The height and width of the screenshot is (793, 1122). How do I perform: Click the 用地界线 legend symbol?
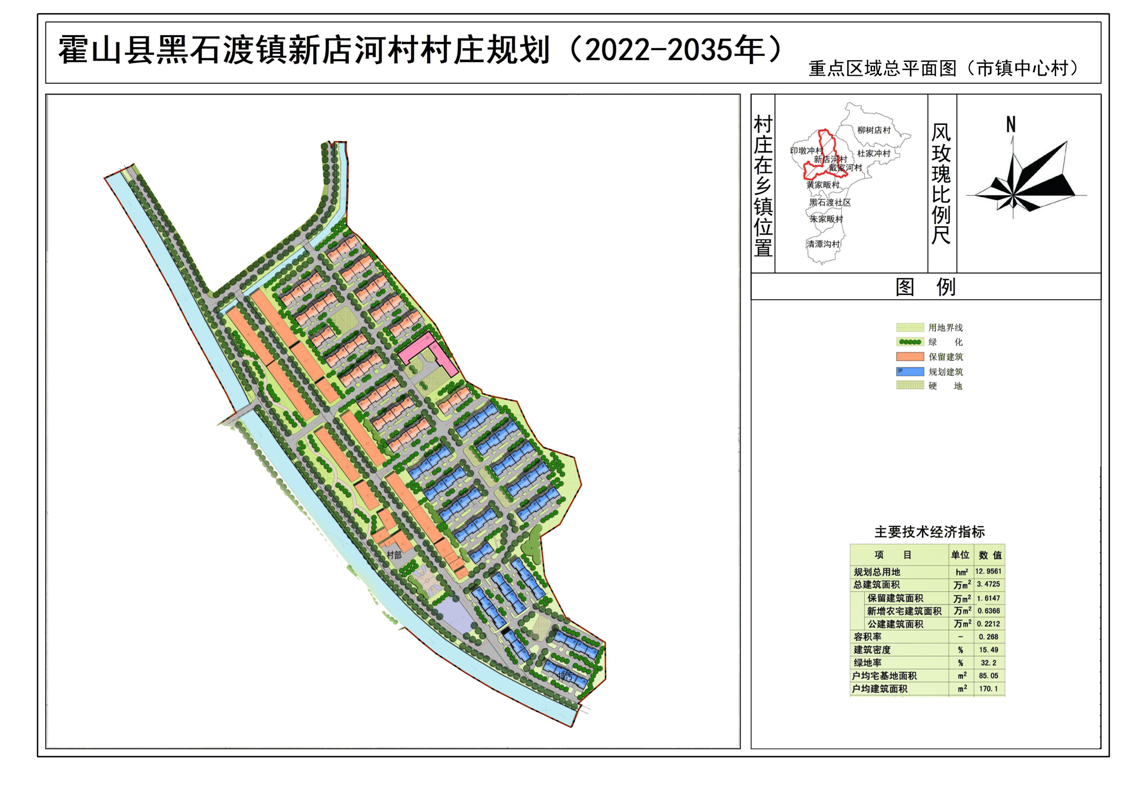909,327
